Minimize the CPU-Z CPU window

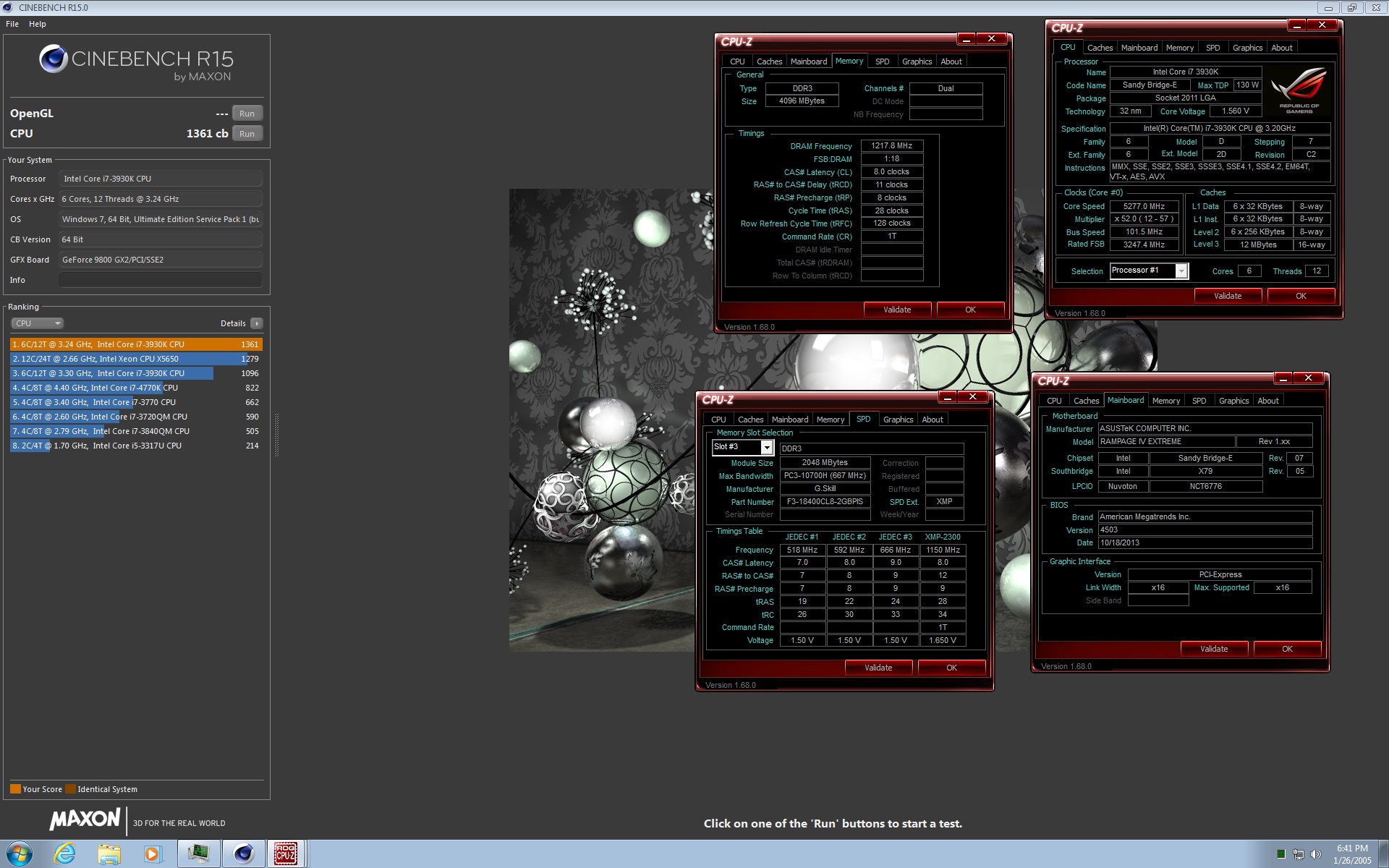click(1297, 25)
